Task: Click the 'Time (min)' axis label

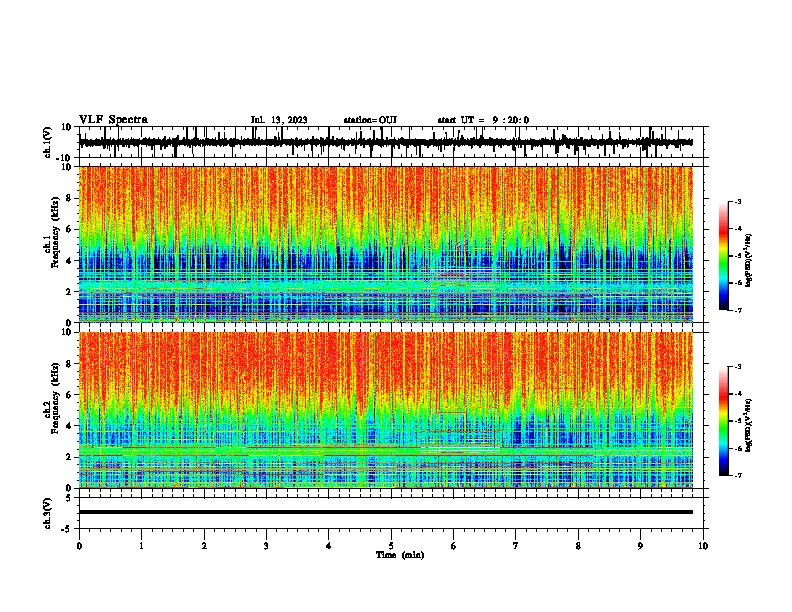Action: (400, 555)
